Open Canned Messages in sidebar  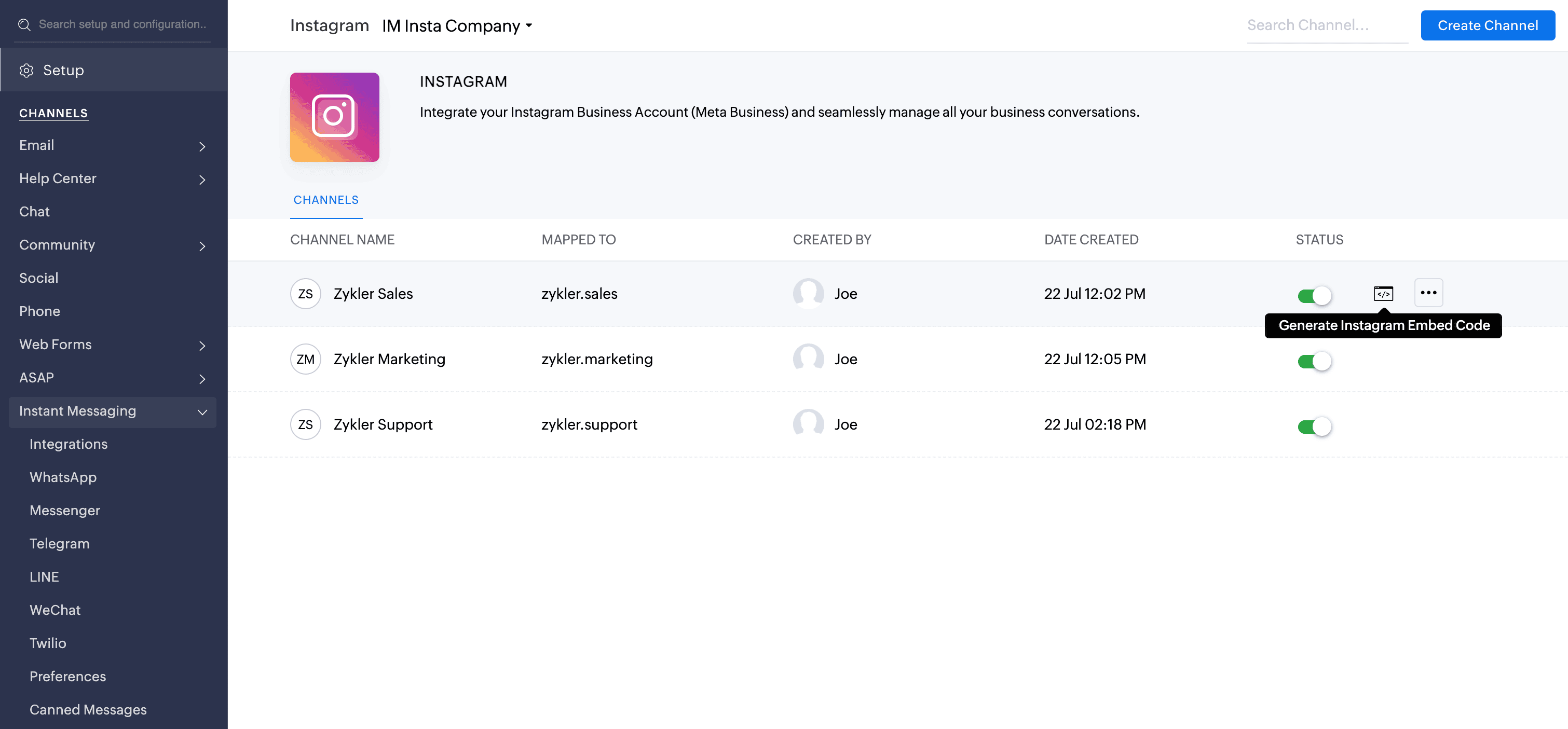88,710
